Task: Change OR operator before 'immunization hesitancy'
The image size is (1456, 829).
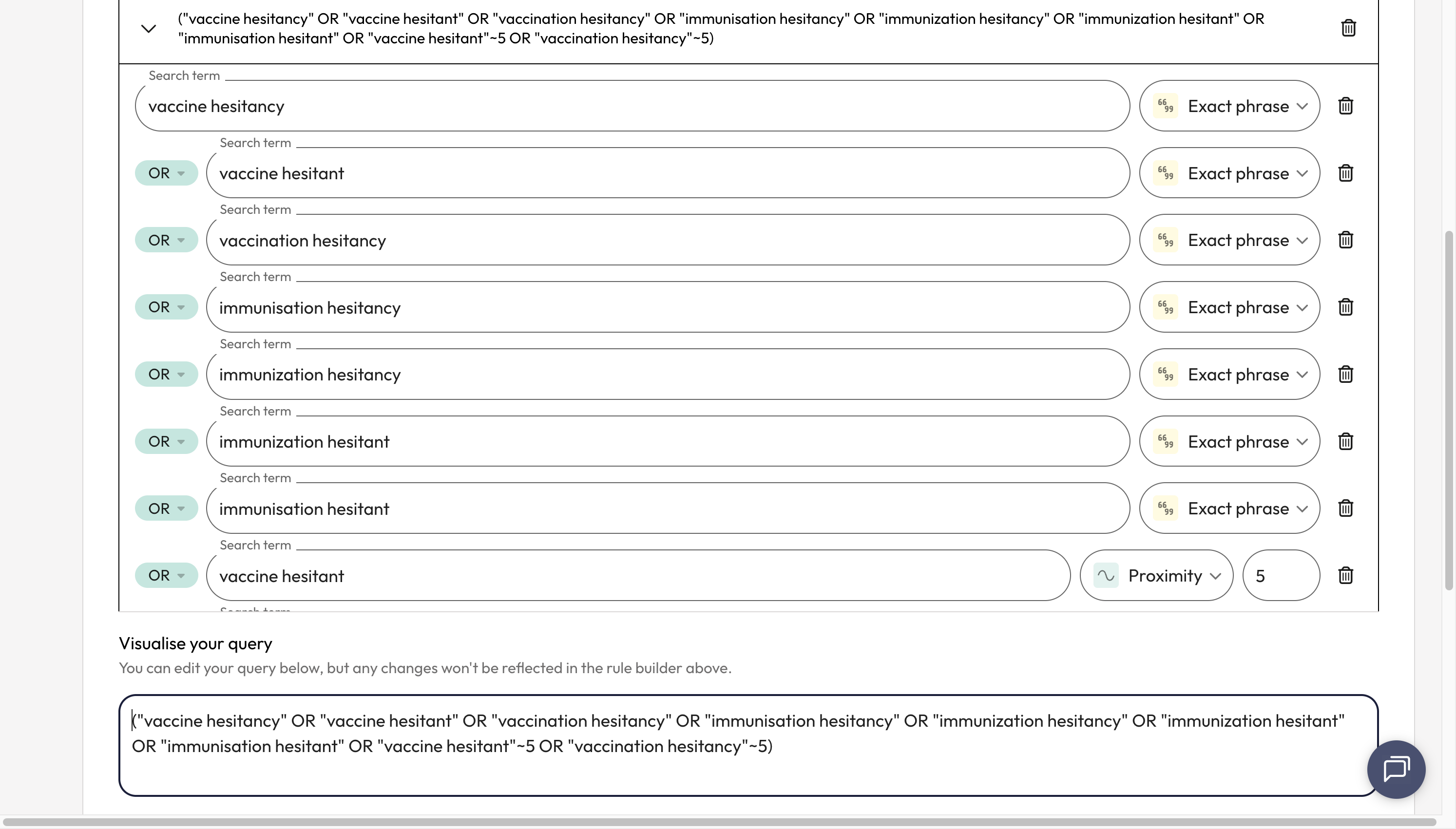Action: click(x=166, y=374)
